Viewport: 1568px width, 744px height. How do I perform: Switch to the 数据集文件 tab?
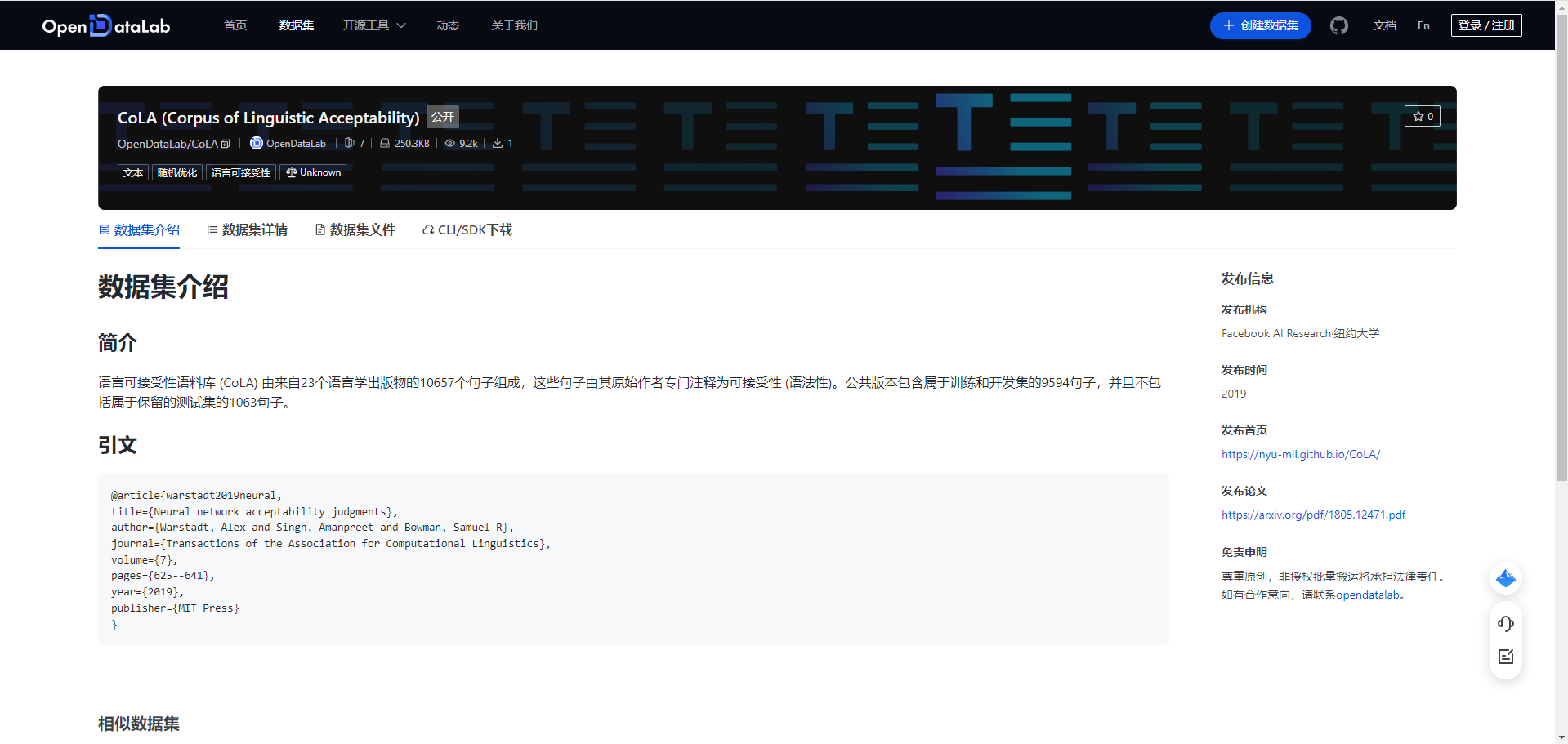coord(355,230)
